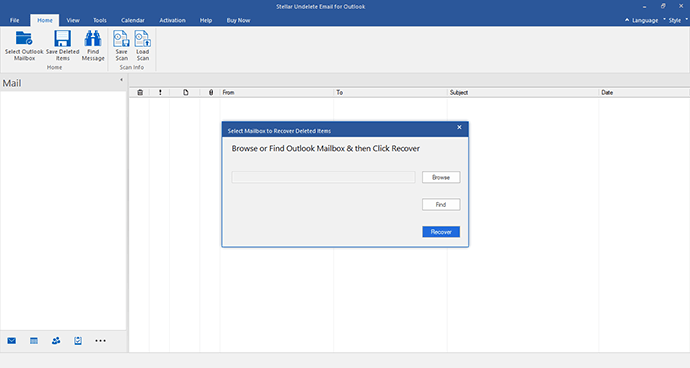Open the File menu
The image size is (690, 368).
15,20
